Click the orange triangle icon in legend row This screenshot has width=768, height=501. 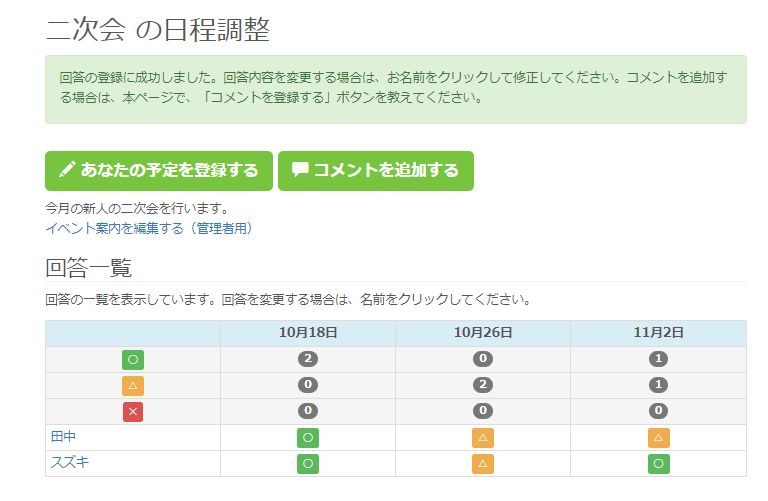tap(133, 385)
